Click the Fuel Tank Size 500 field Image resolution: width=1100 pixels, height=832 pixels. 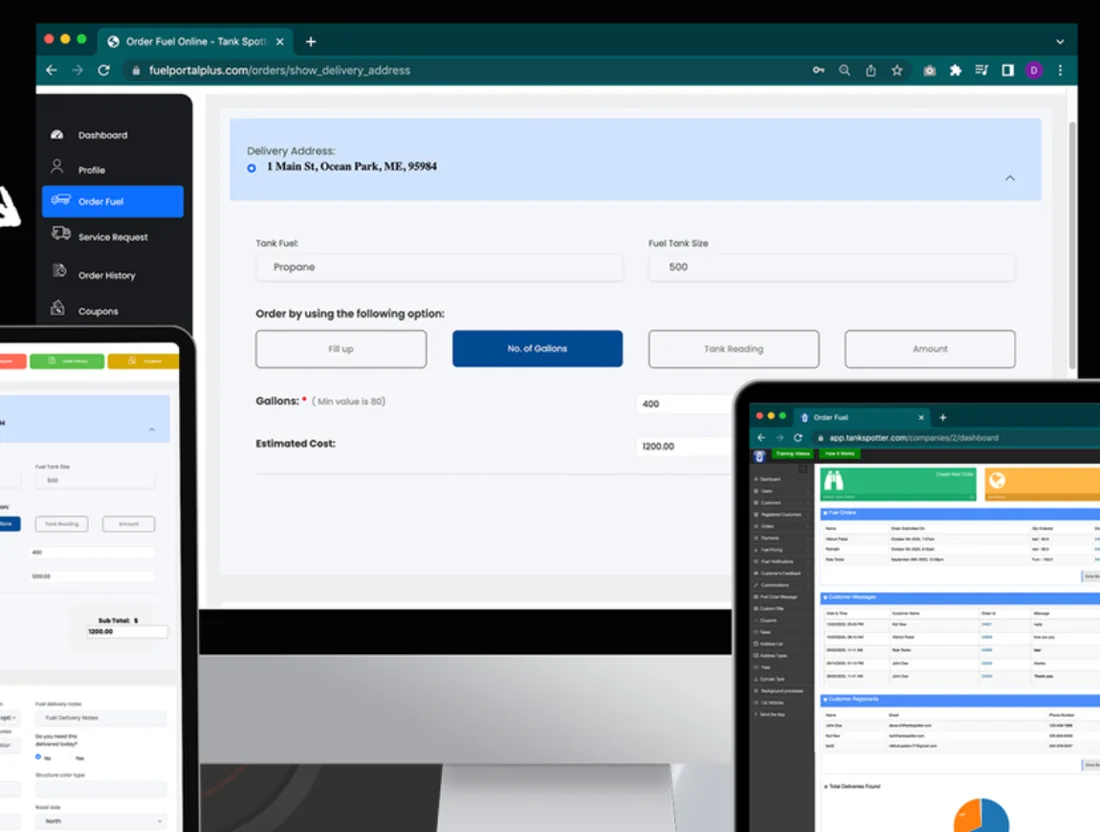831,267
